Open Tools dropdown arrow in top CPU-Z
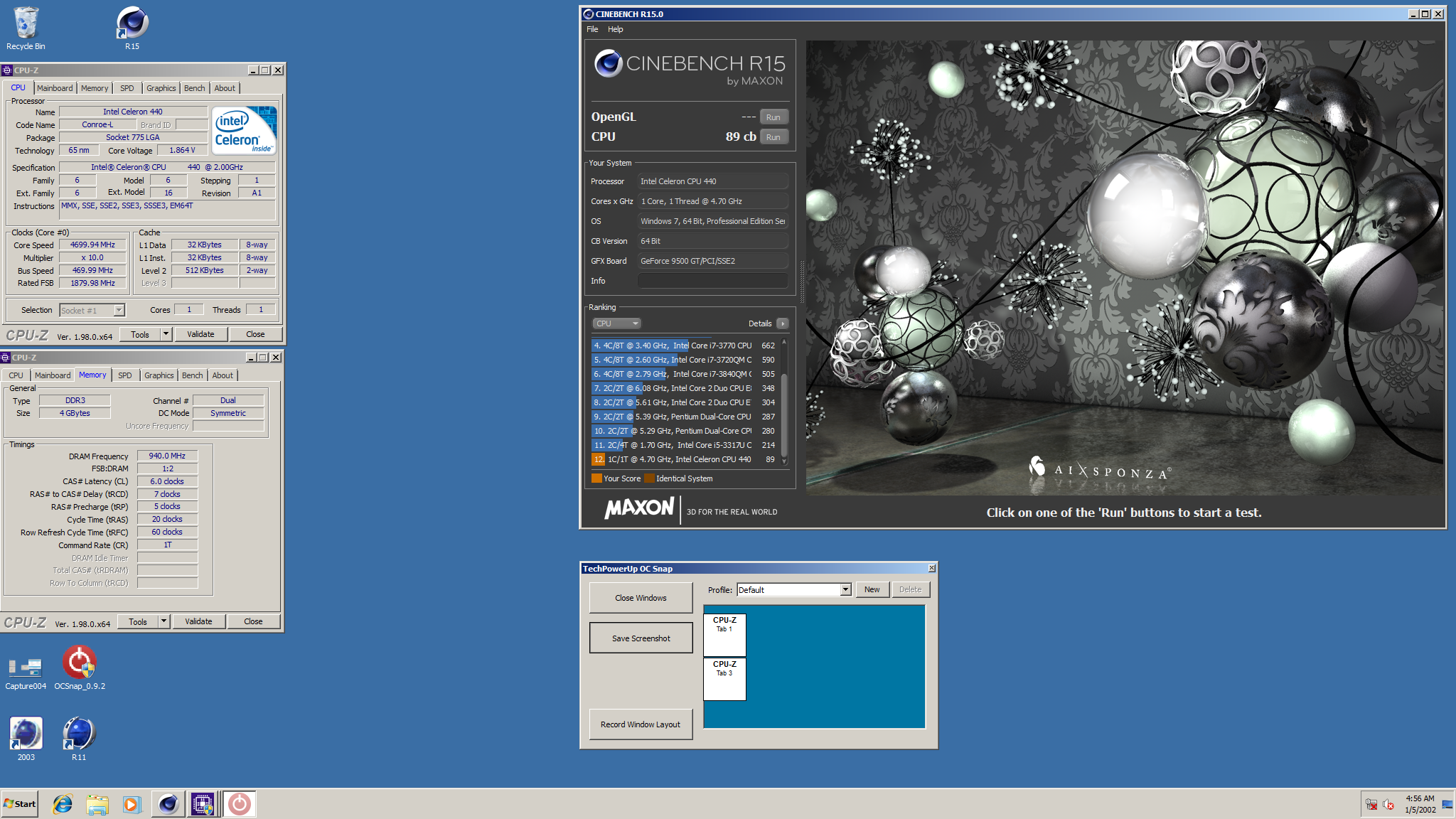Image resolution: width=1456 pixels, height=819 pixels. (166, 334)
